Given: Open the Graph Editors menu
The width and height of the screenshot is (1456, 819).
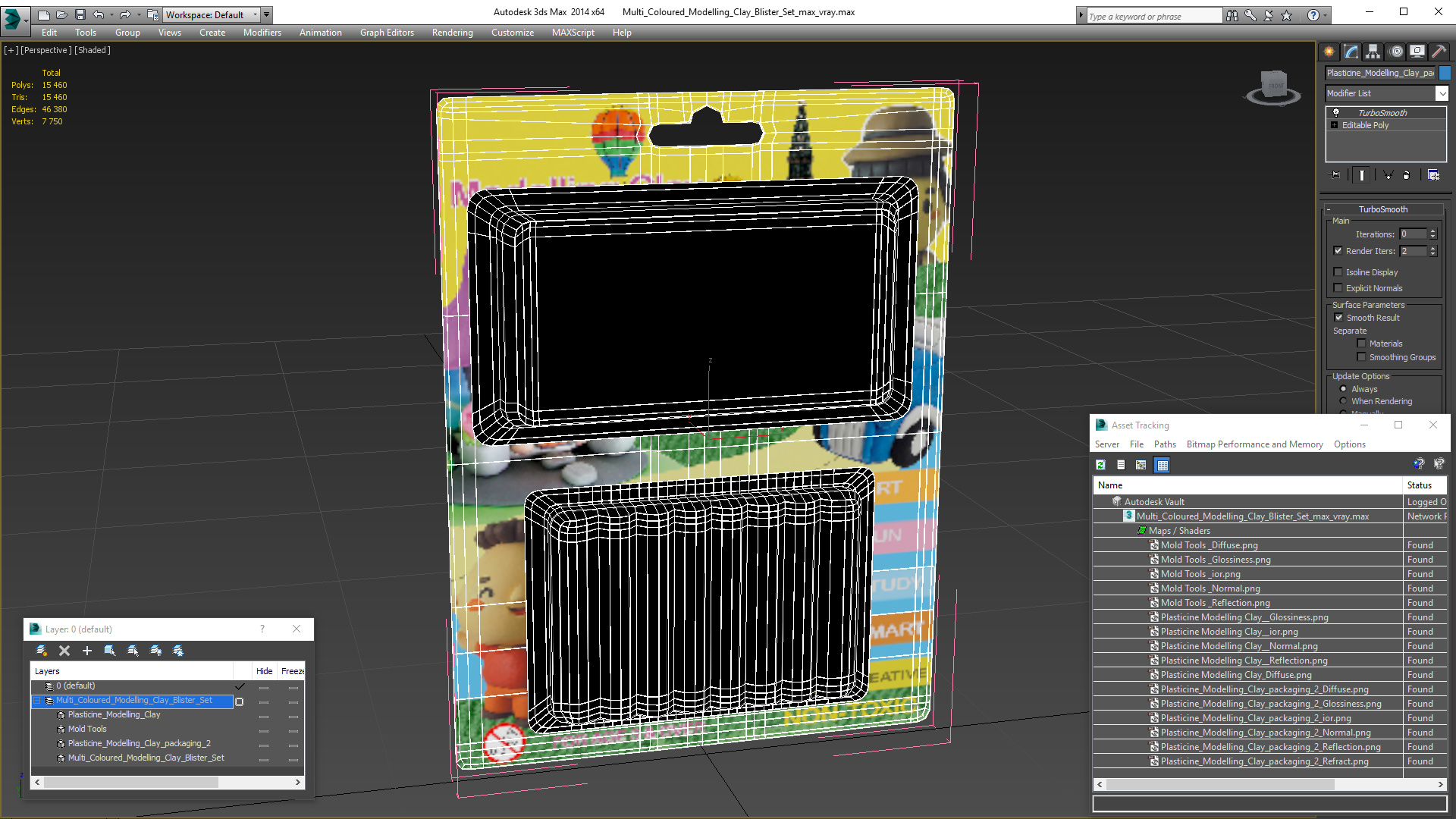Looking at the screenshot, I should tap(387, 33).
